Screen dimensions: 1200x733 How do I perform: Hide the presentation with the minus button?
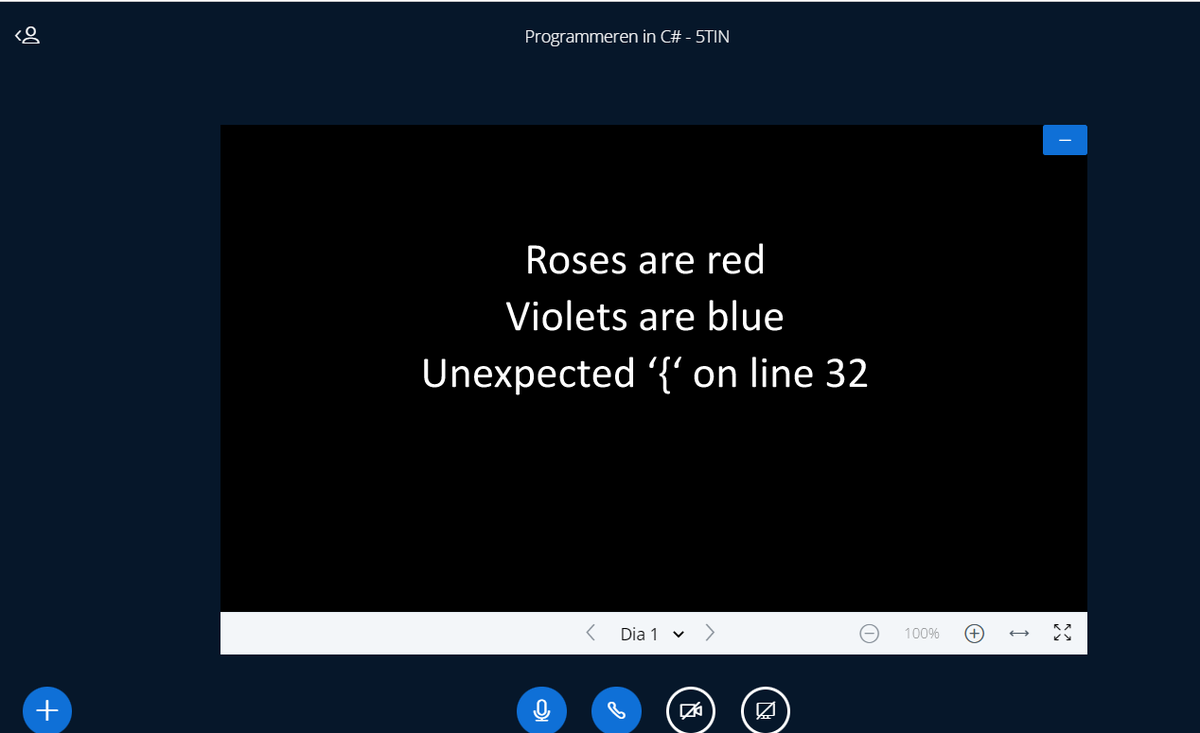(x=1065, y=140)
